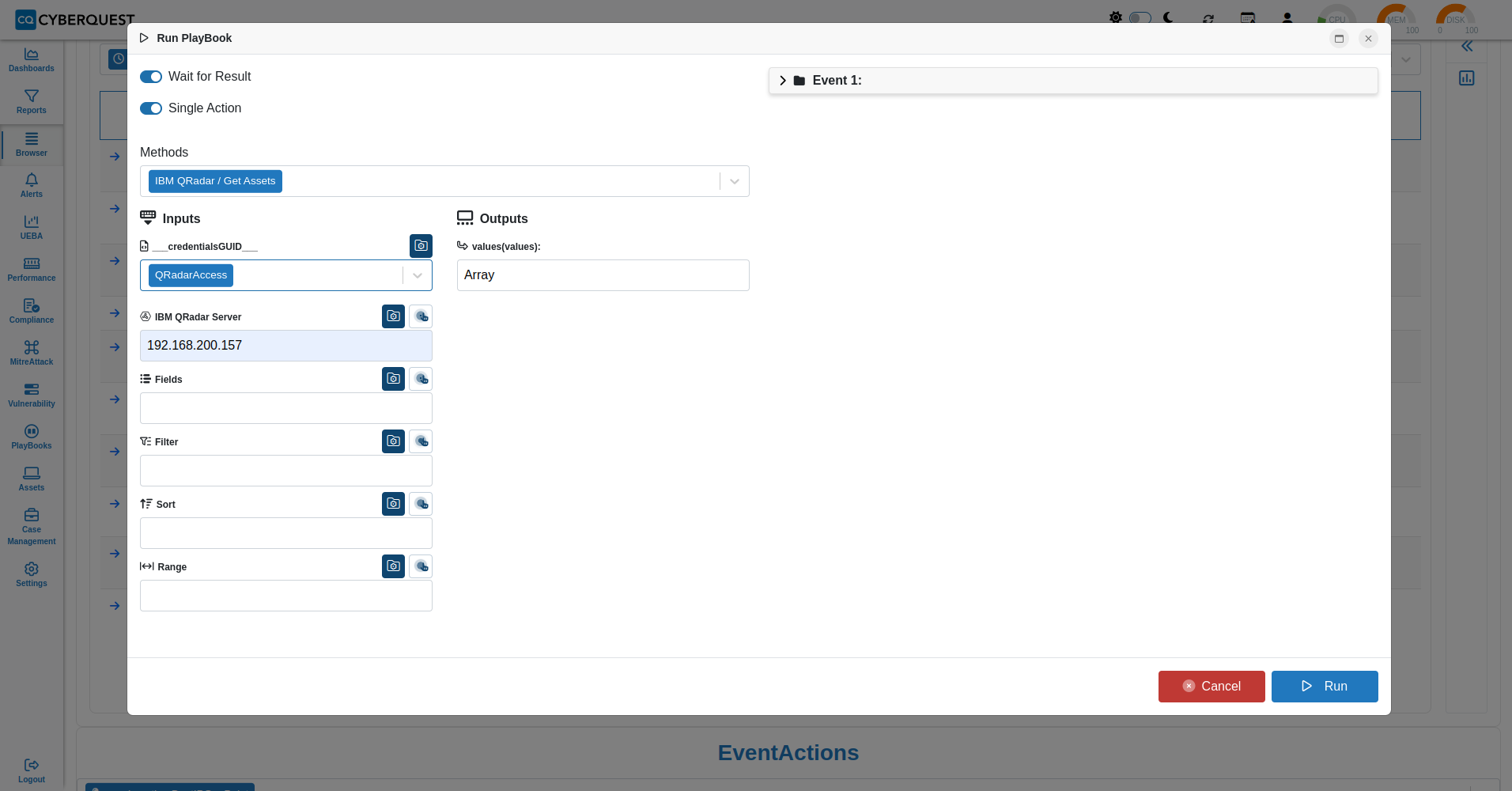This screenshot has height=791, width=1512.
Task: Click the calendar icon in the header
Action: coord(1248,18)
